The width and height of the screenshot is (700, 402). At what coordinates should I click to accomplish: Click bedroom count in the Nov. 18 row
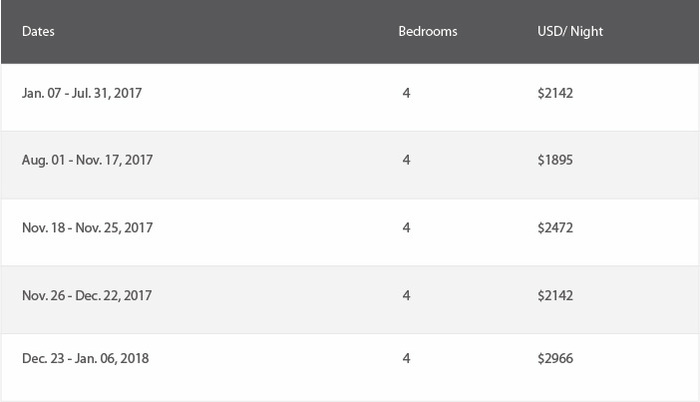coord(406,228)
